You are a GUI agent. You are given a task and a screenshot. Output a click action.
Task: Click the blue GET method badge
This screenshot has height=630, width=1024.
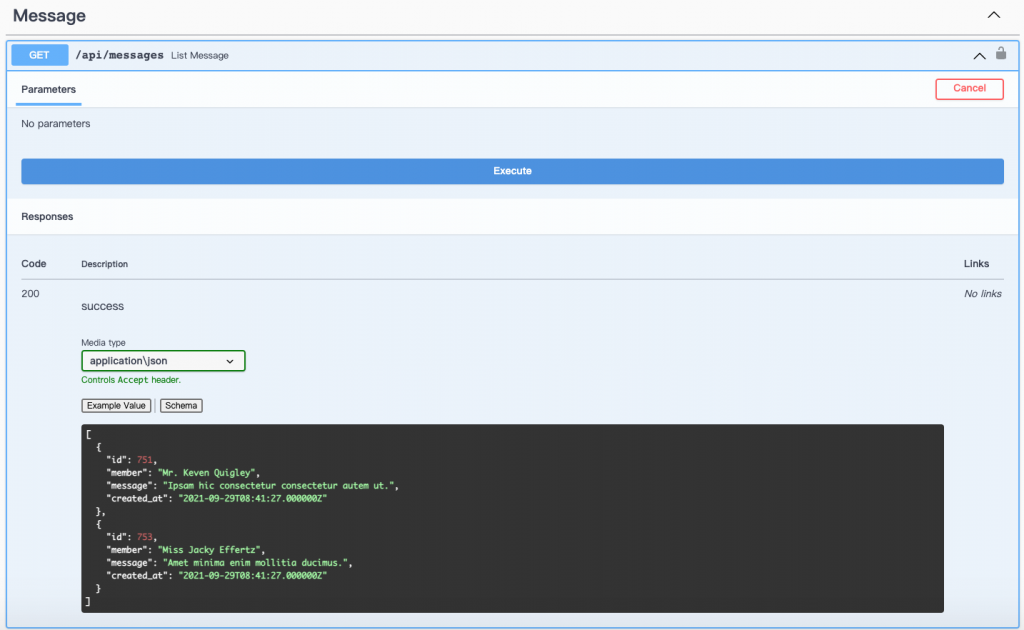[x=39, y=55]
